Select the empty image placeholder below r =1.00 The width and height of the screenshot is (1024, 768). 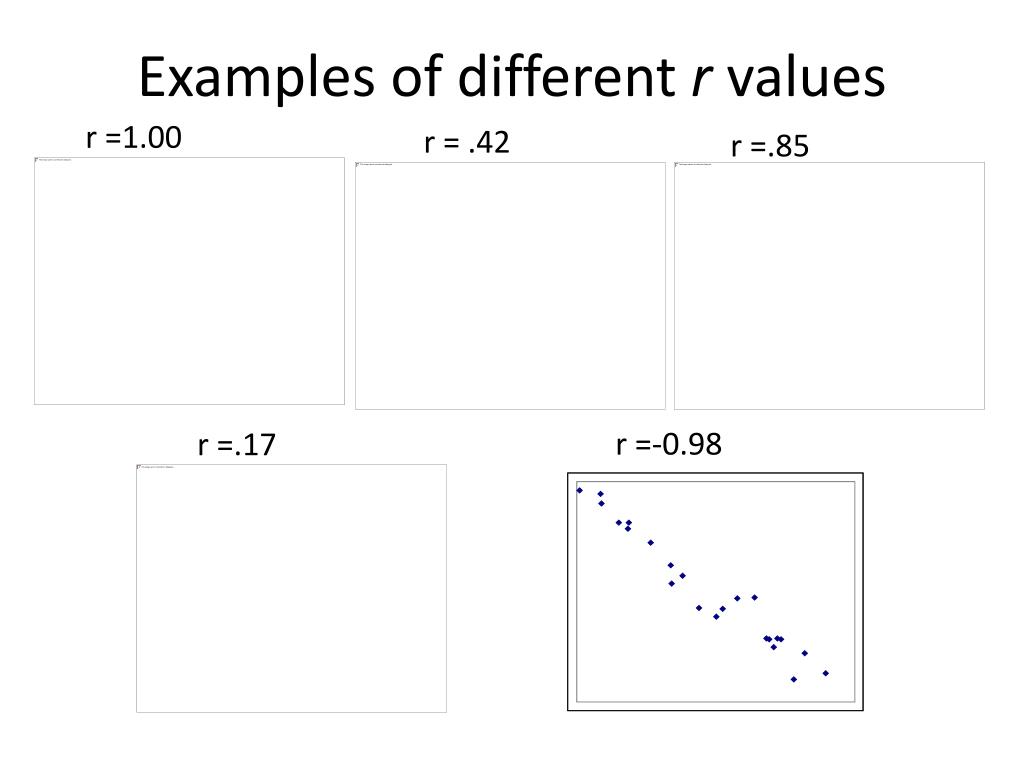click(189, 281)
